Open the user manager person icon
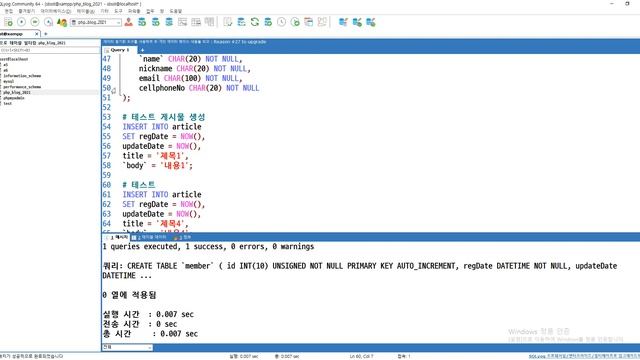This screenshot has width=640, height=360. [x=129, y=22]
